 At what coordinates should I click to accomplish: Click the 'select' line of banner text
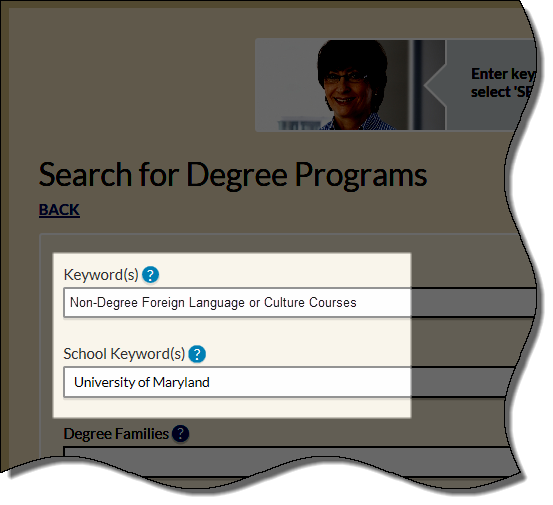click(x=501, y=92)
